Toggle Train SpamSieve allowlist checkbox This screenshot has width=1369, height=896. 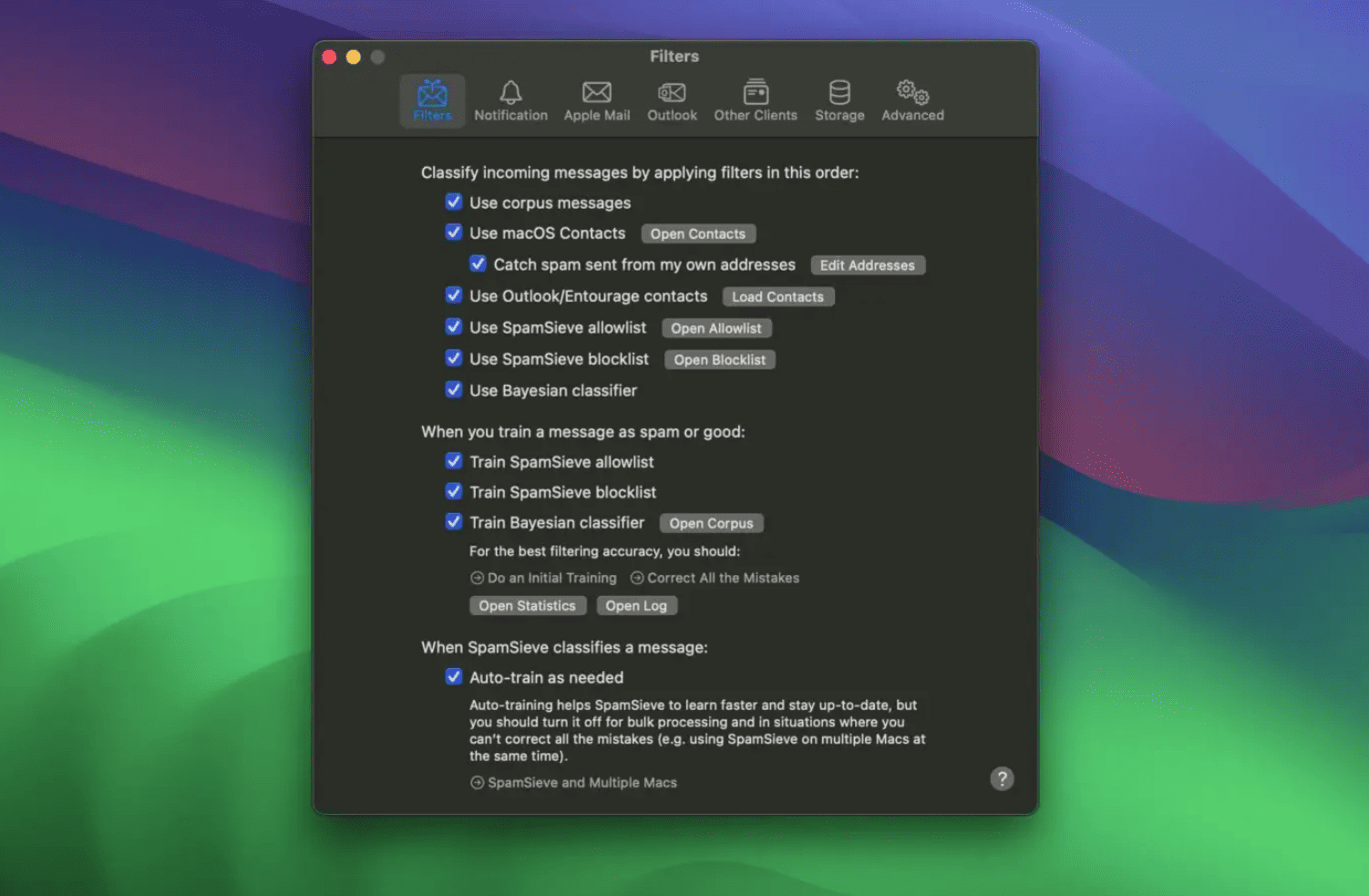coord(453,461)
